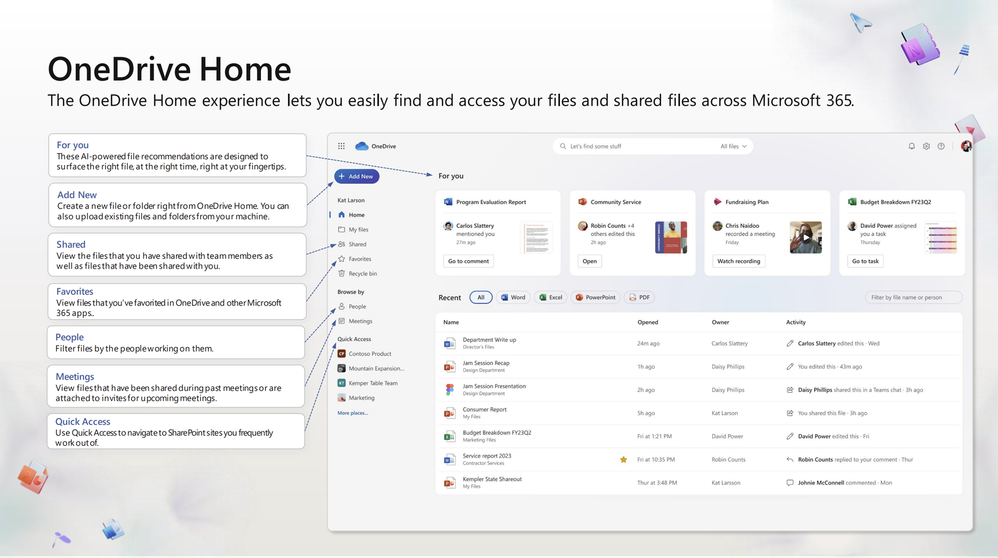This screenshot has height=558, width=998.
Task: Sort by the Opened column header
Action: [648, 322]
